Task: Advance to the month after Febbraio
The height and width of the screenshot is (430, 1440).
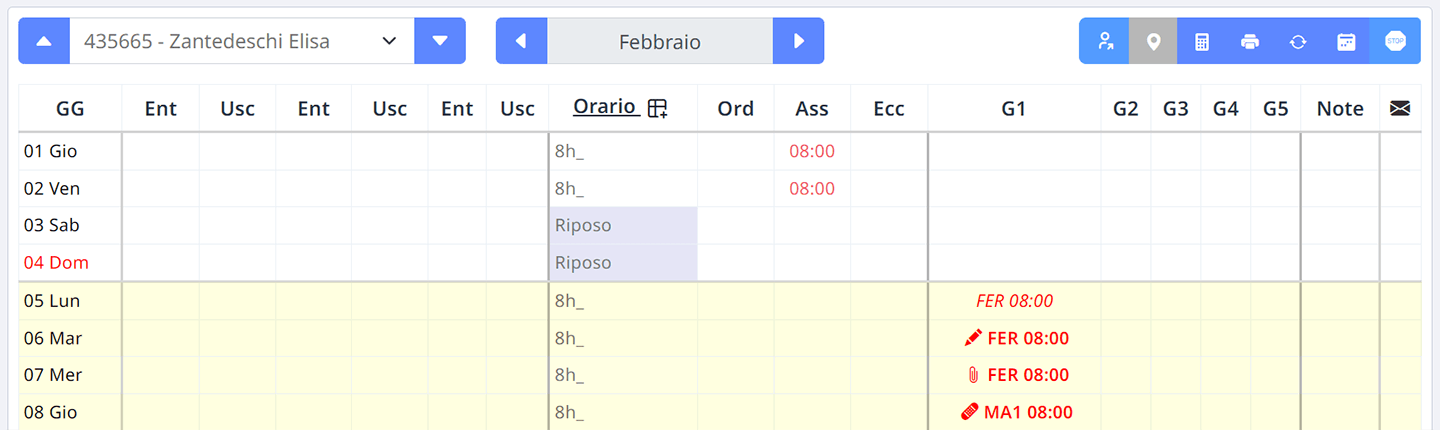Action: tap(798, 41)
